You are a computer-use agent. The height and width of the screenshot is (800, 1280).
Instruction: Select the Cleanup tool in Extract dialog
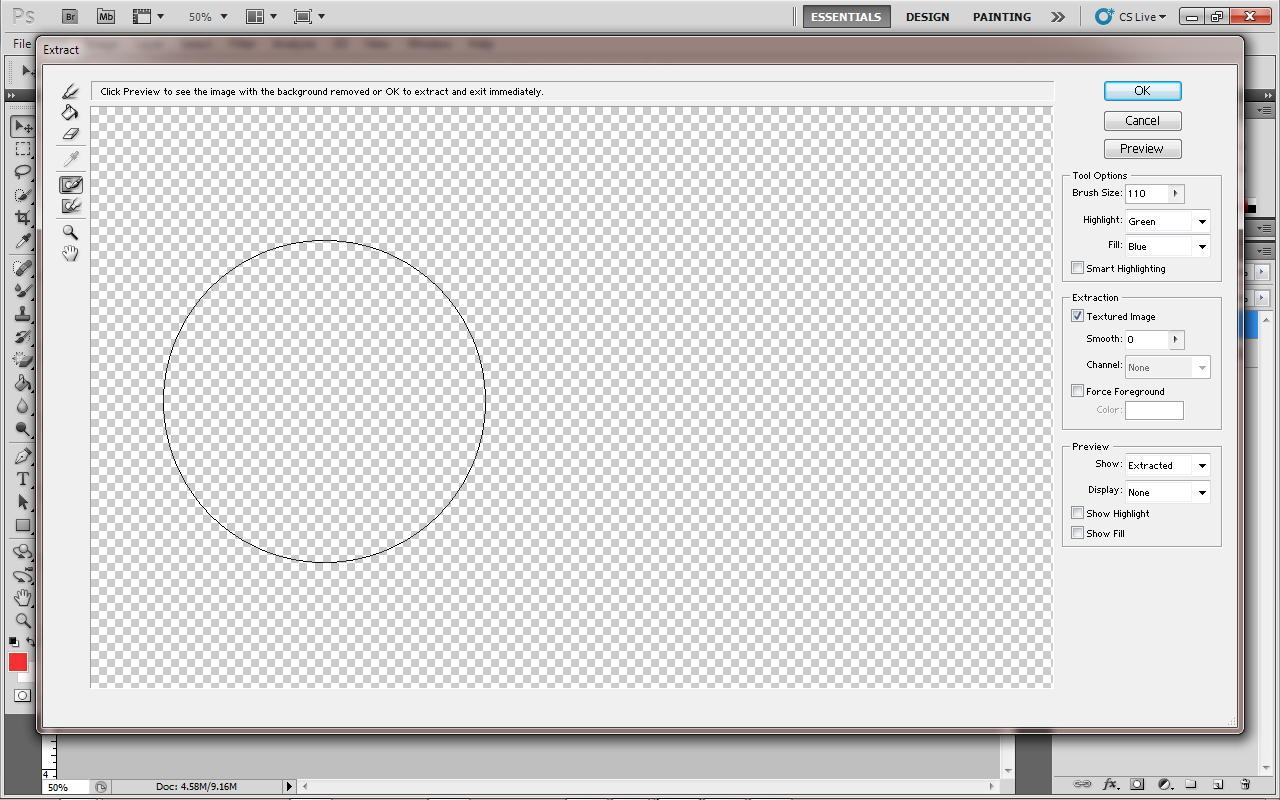[71, 185]
